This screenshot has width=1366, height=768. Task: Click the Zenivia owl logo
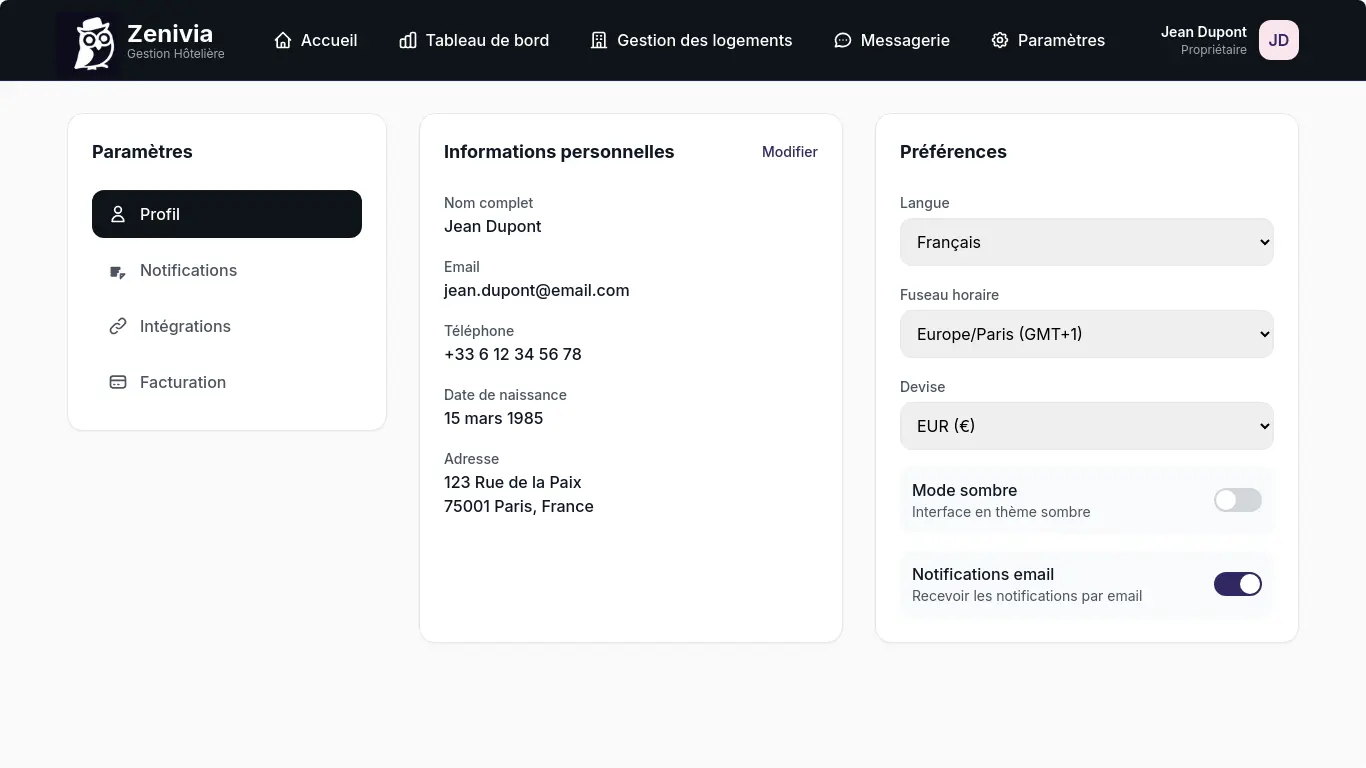[92, 40]
